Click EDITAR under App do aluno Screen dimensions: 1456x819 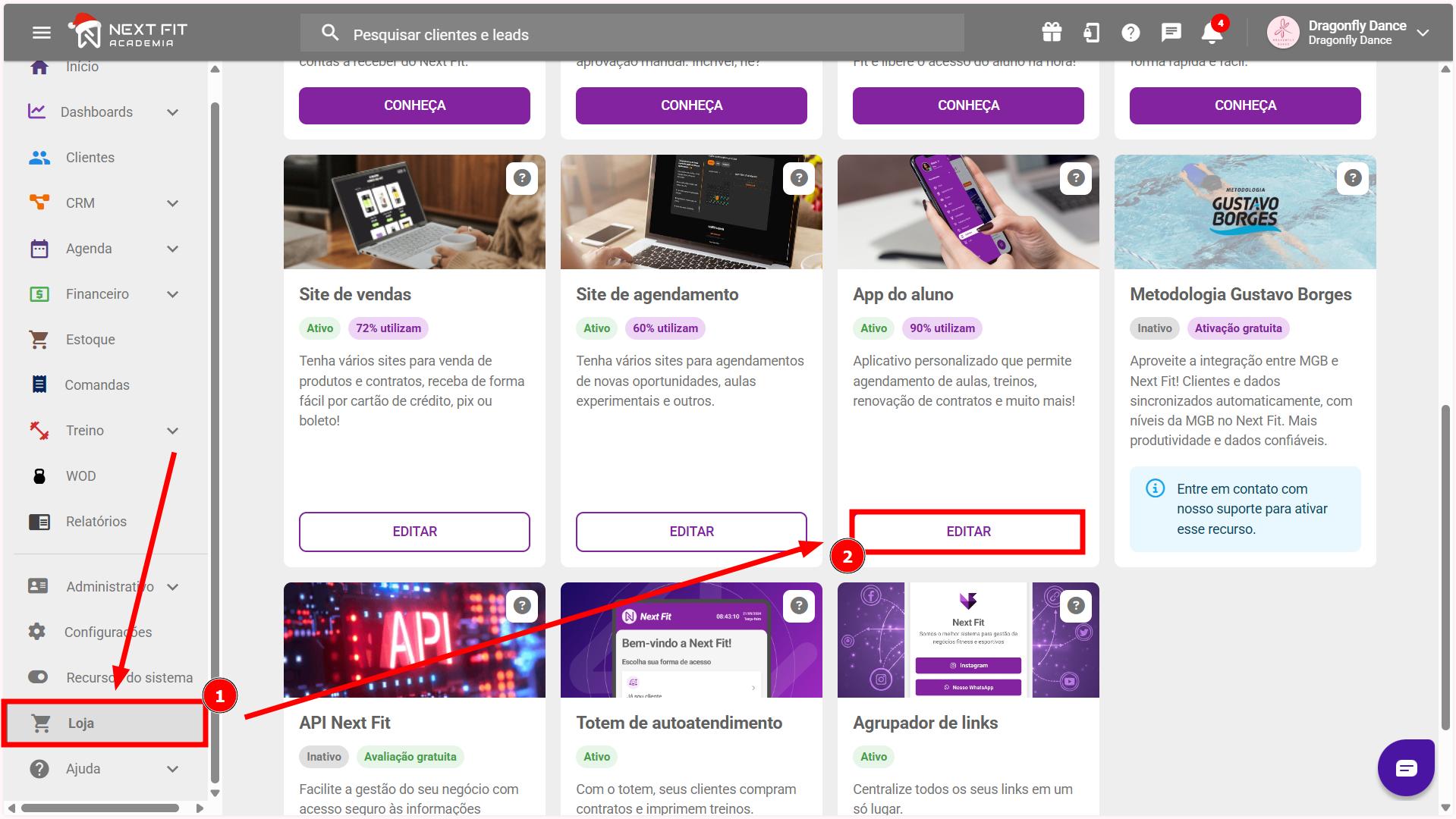[968, 532]
